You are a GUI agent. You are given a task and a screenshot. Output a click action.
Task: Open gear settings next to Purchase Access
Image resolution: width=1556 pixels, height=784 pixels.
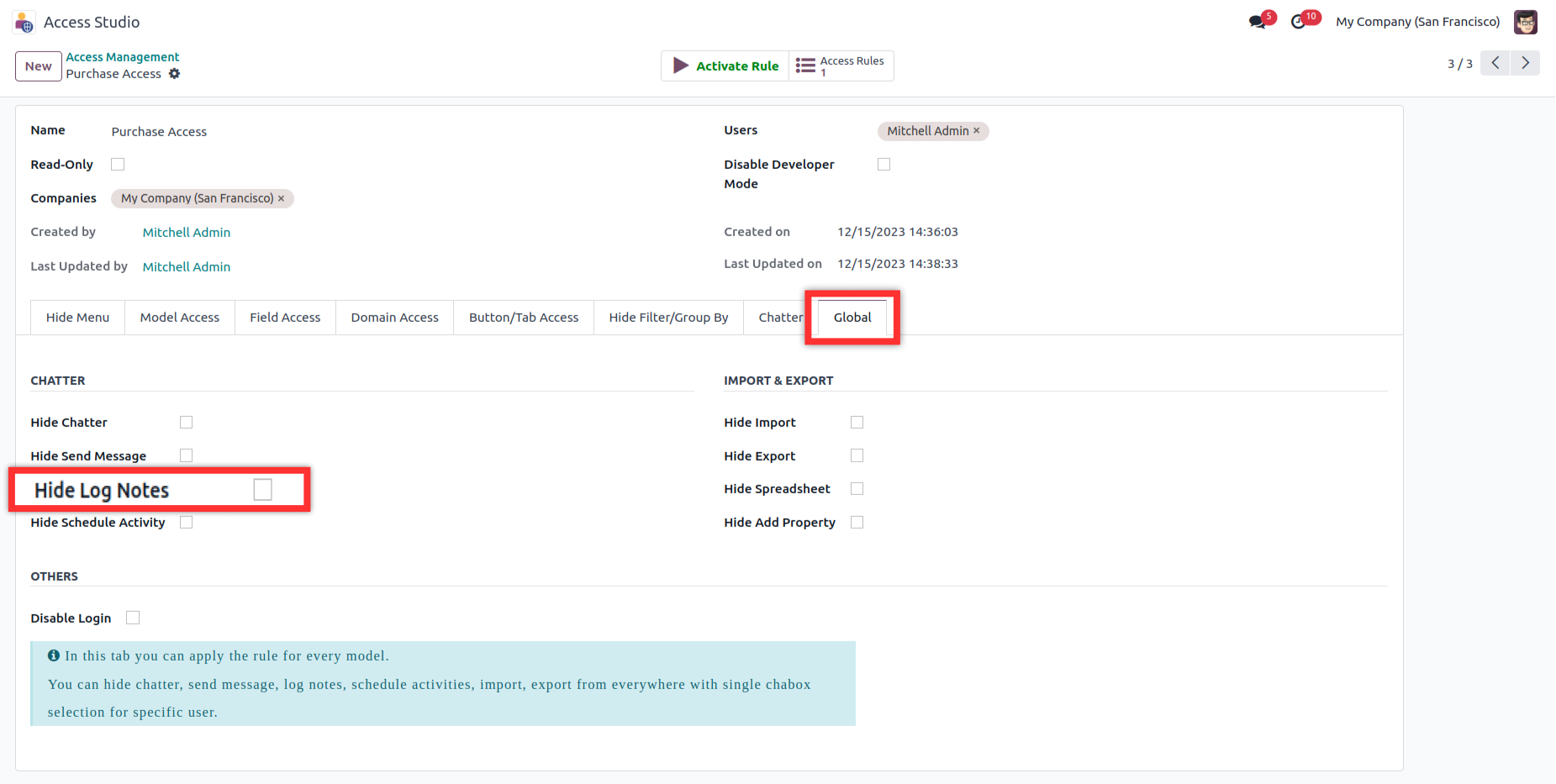[x=175, y=74]
